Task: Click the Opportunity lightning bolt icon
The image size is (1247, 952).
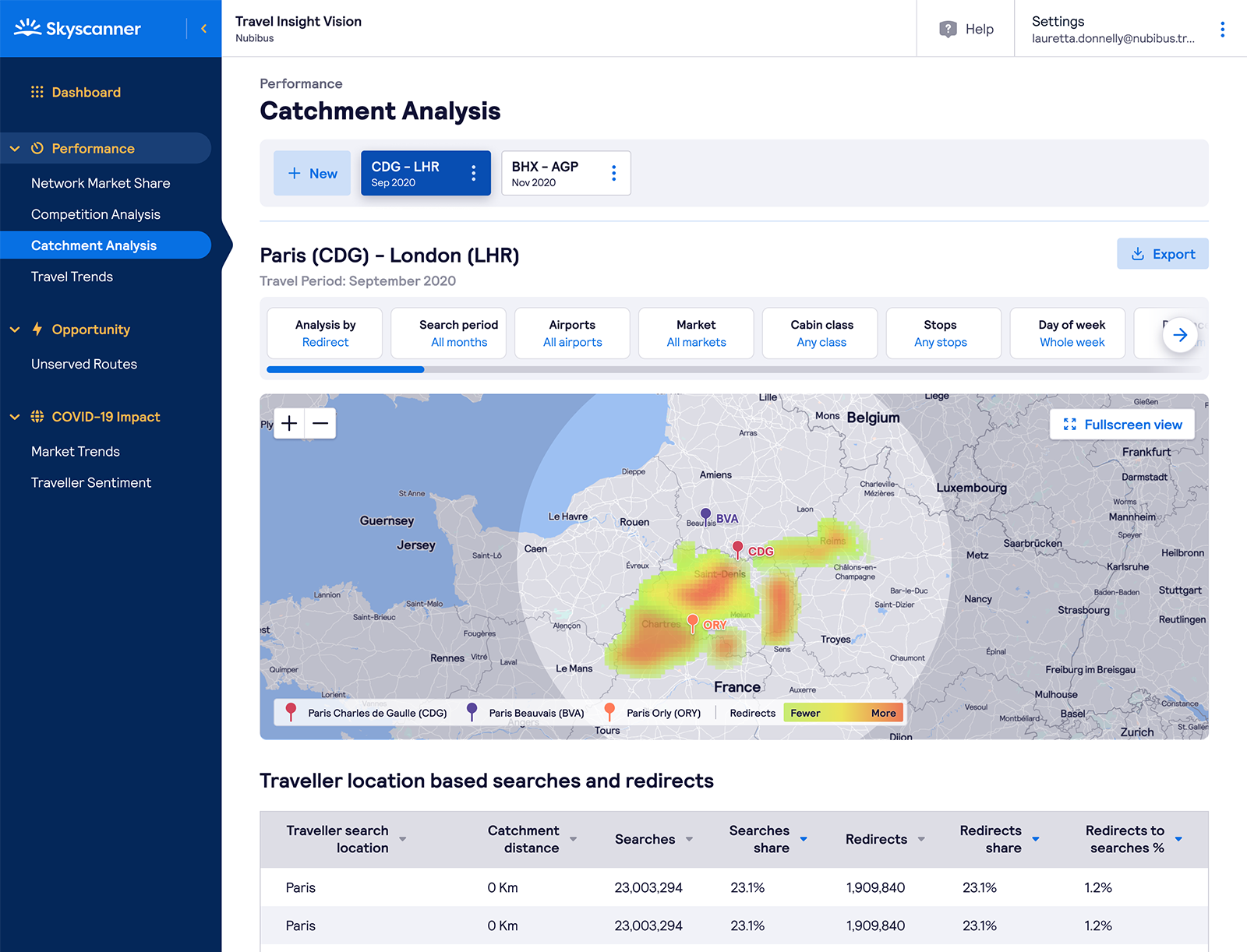Action: pyautogui.click(x=37, y=329)
